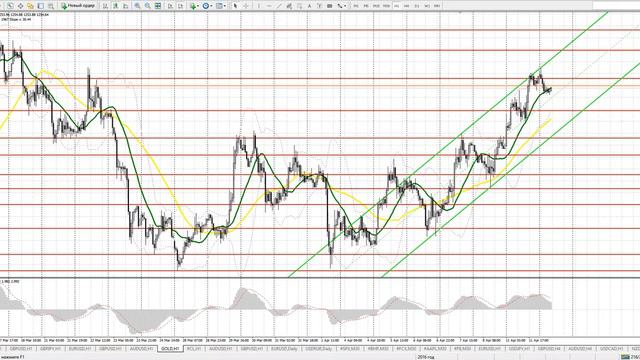Expand the arrows objects dropdown arrow
This screenshot has height=360, width=640.
click(x=345, y=6)
